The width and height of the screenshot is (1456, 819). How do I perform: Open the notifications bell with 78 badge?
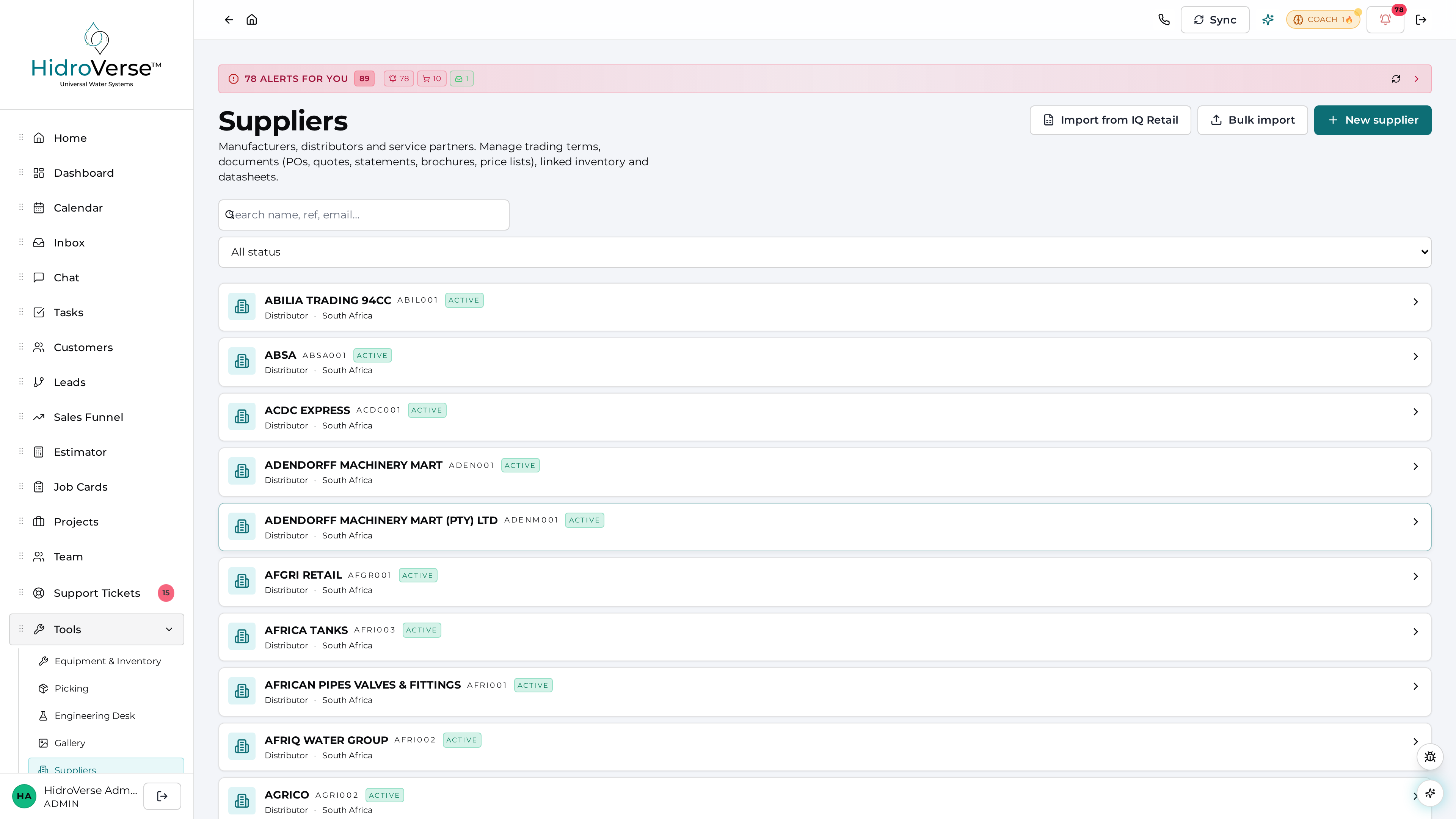click(1385, 20)
